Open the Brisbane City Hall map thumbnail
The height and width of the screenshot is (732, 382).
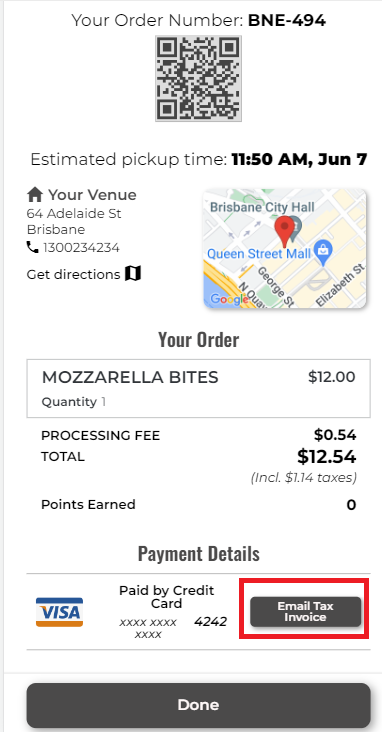click(x=285, y=248)
